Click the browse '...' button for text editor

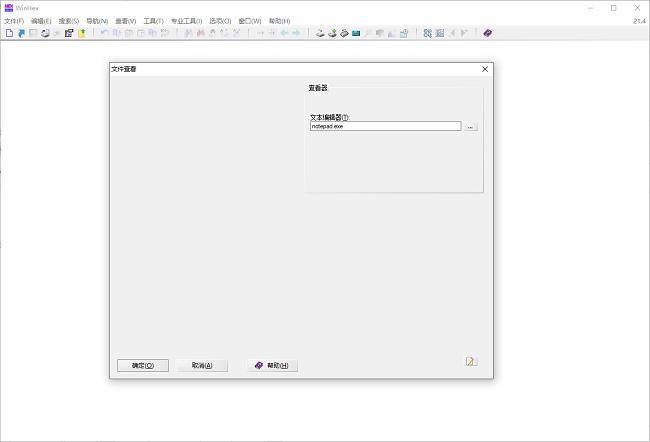pos(472,127)
